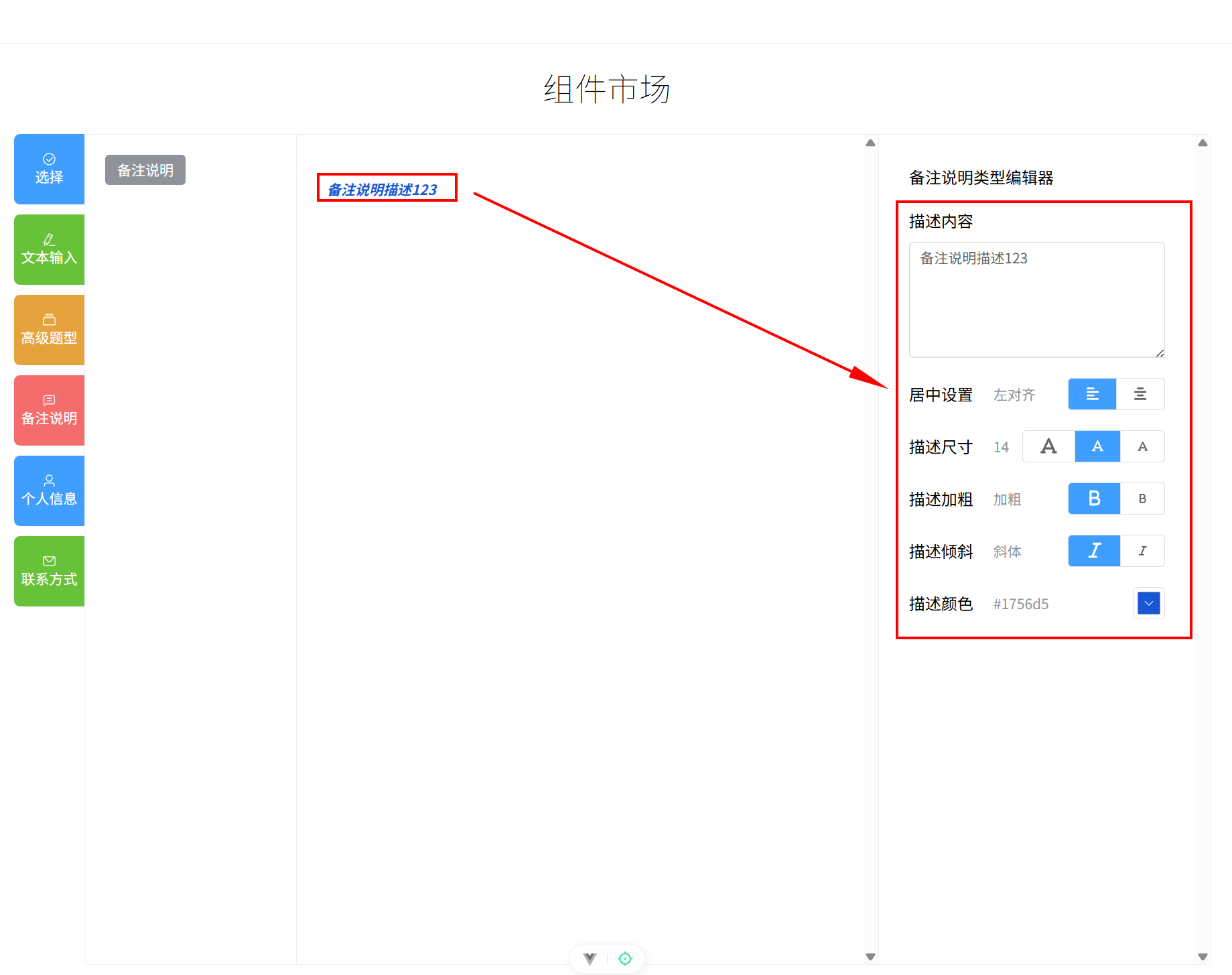Open the 高级题型 component tab

point(49,330)
